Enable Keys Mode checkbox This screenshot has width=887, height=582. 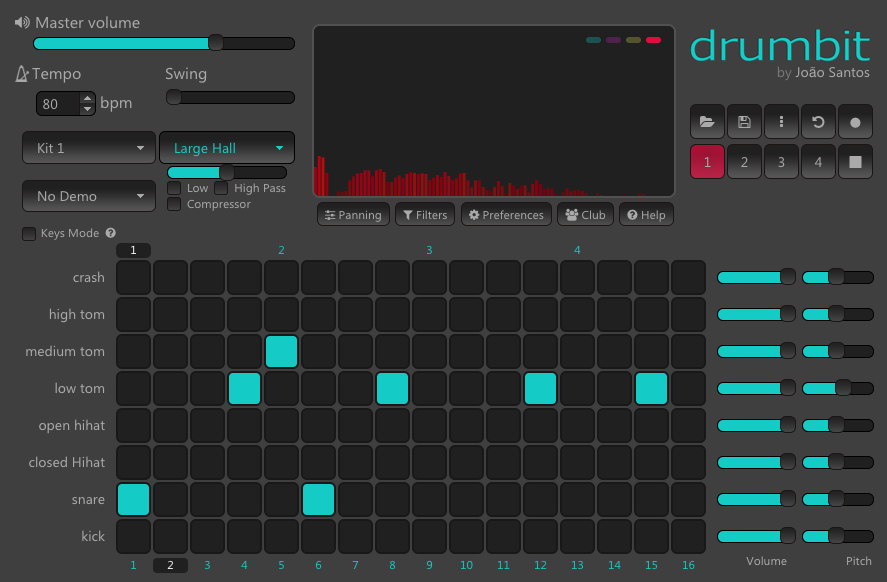pyautogui.click(x=29, y=233)
